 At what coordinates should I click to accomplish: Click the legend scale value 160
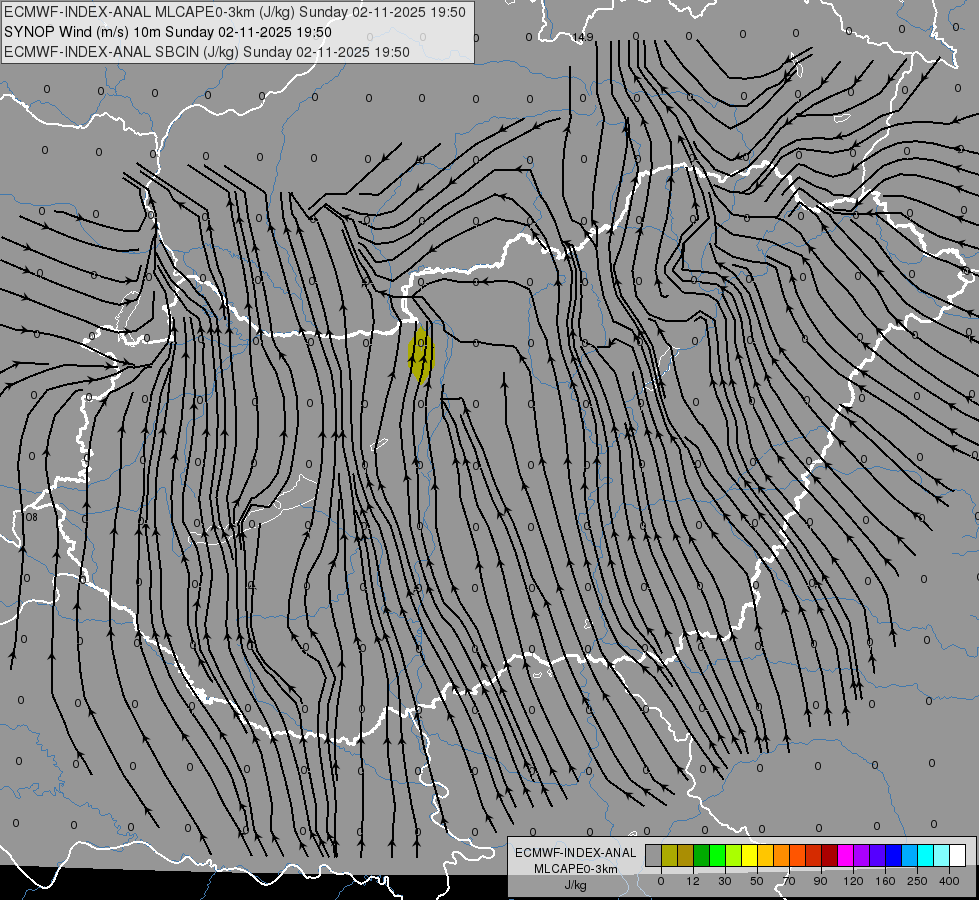coord(885,881)
